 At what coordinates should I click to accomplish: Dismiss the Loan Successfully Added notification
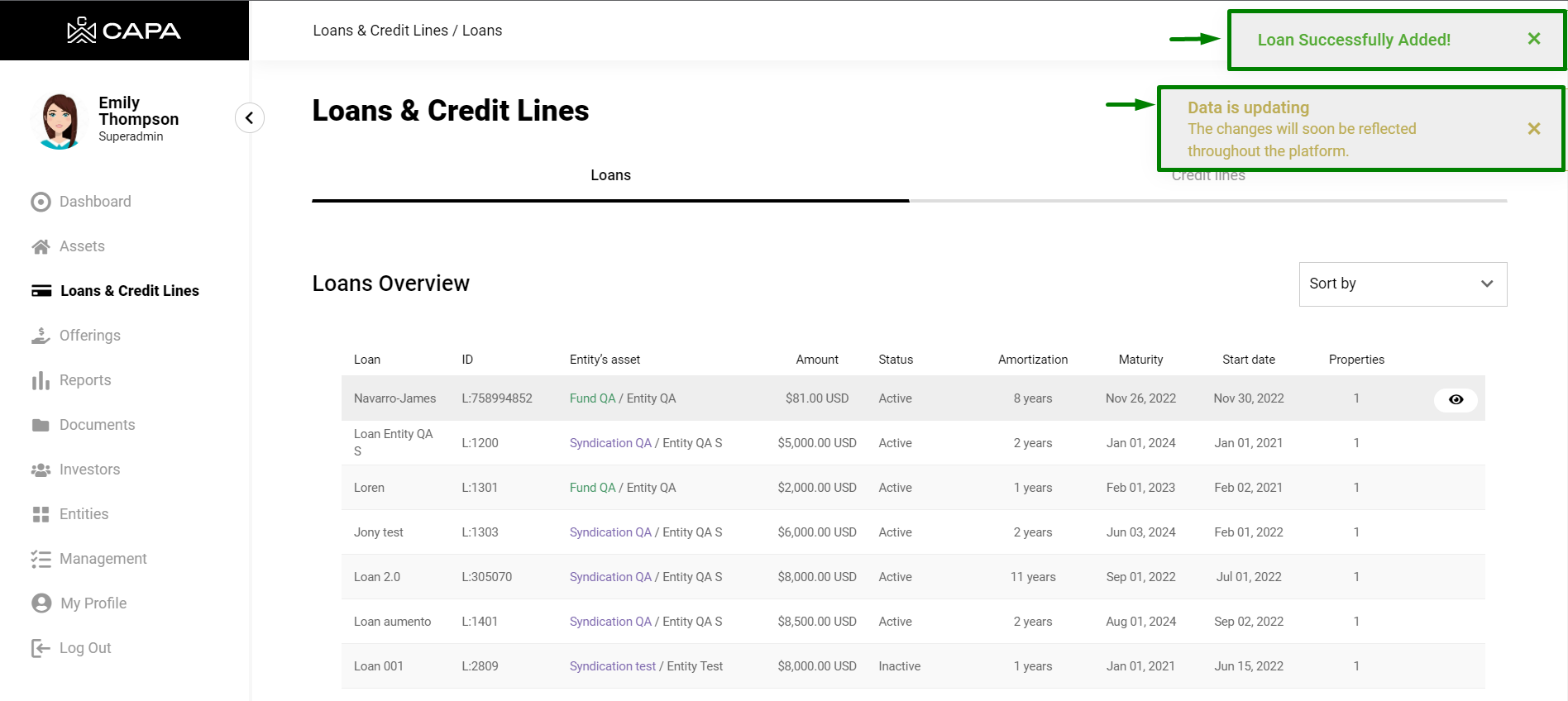click(x=1534, y=39)
